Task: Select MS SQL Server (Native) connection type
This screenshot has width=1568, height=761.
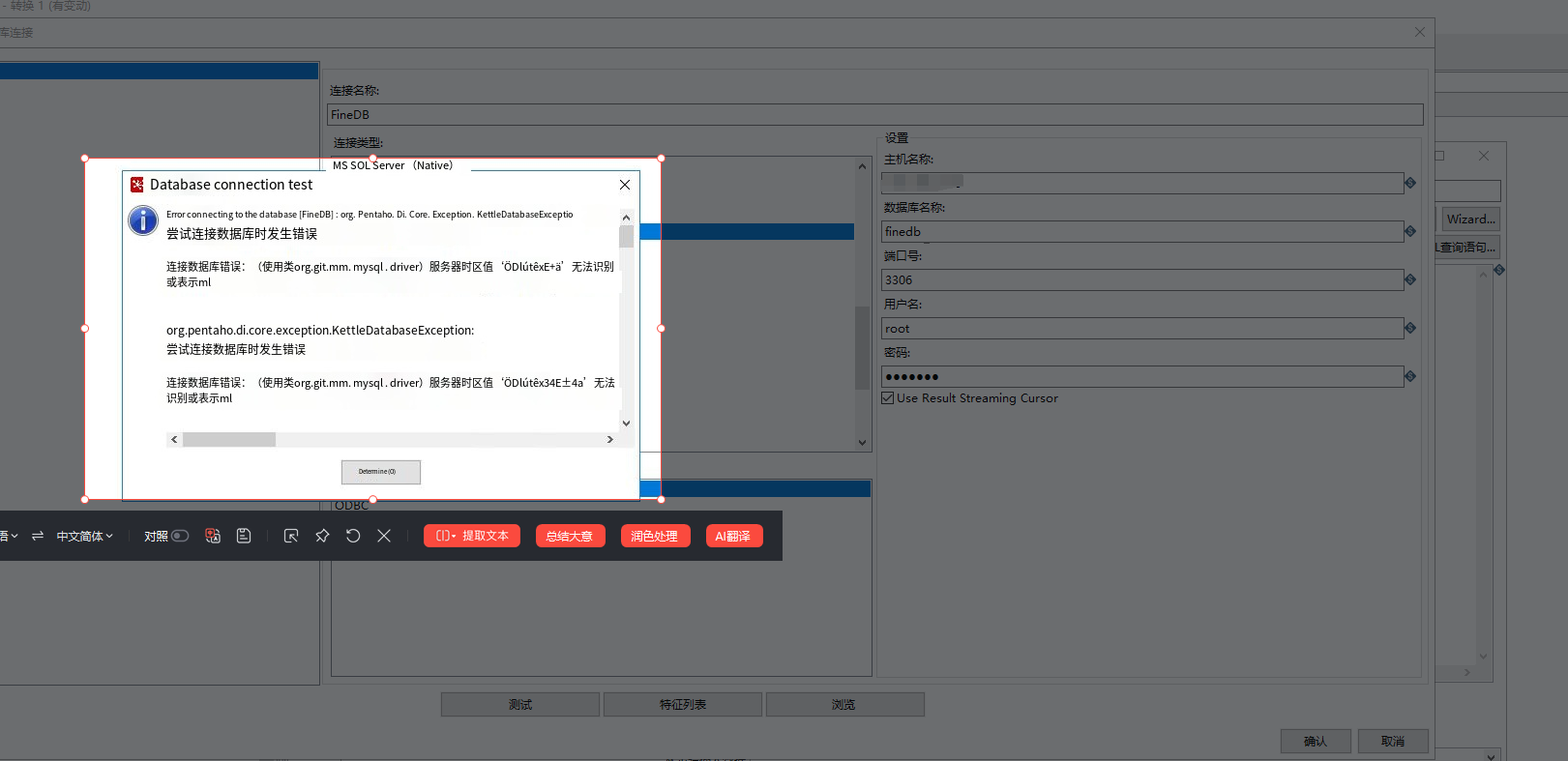Action: tap(393, 165)
